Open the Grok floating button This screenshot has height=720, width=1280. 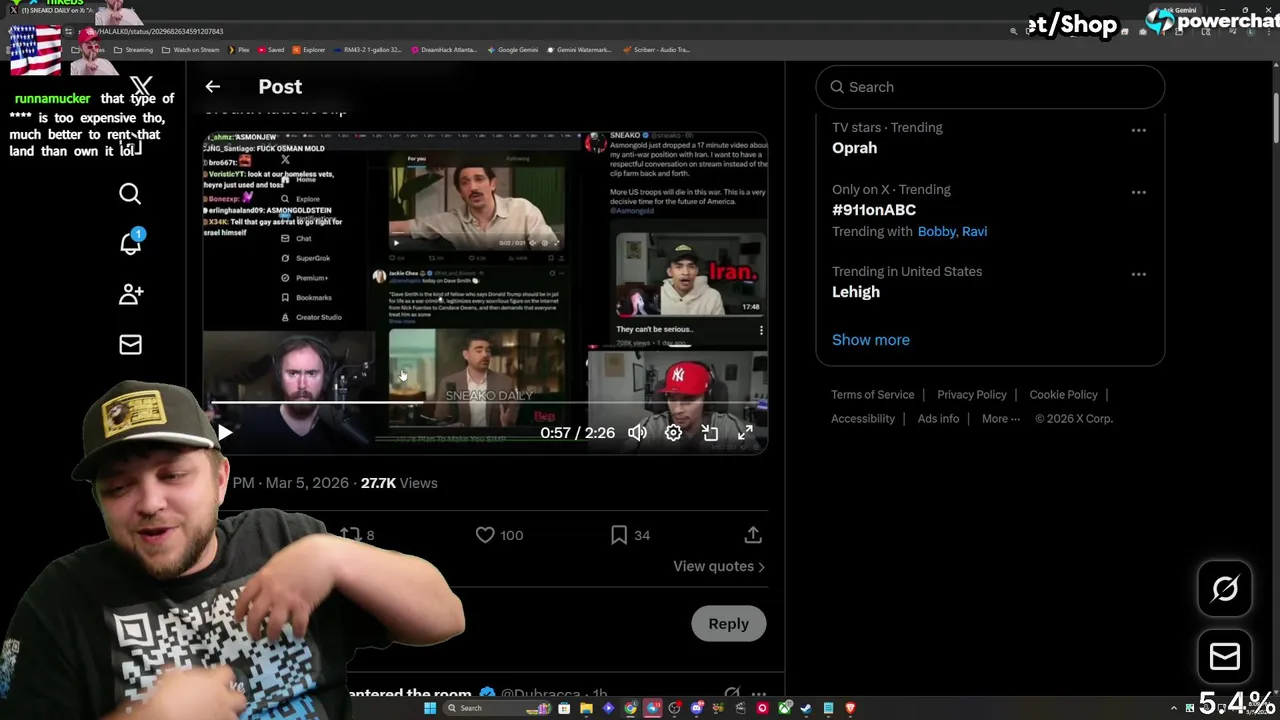(1225, 589)
